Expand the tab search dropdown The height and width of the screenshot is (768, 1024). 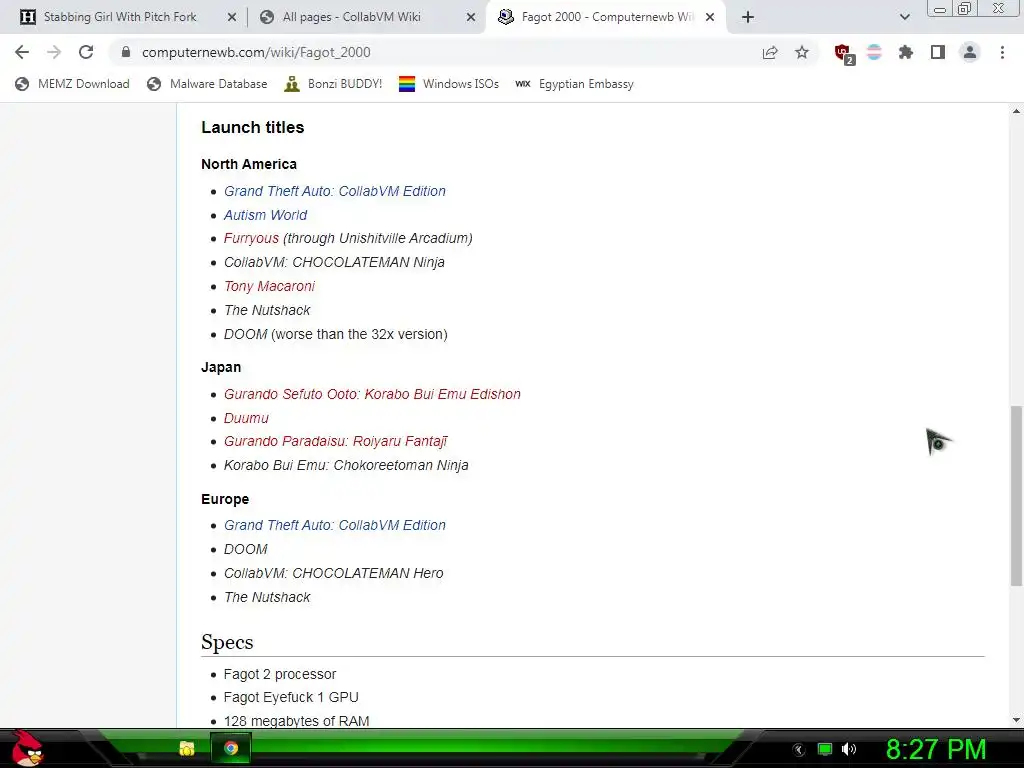(904, 17)
